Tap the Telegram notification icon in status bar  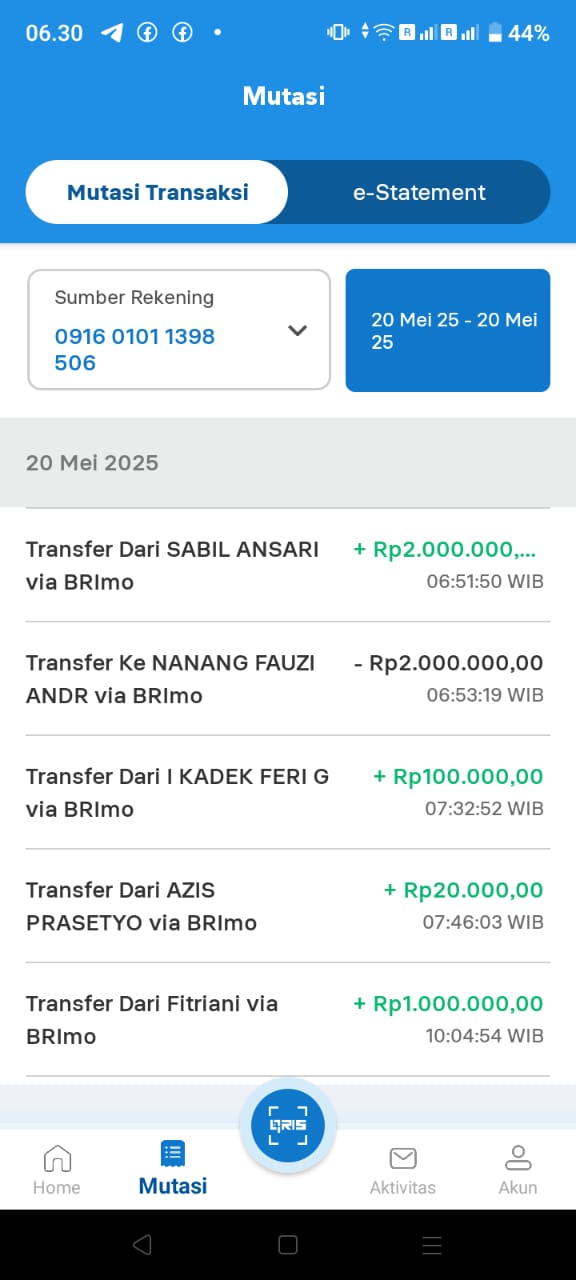(x=112, y=32)
